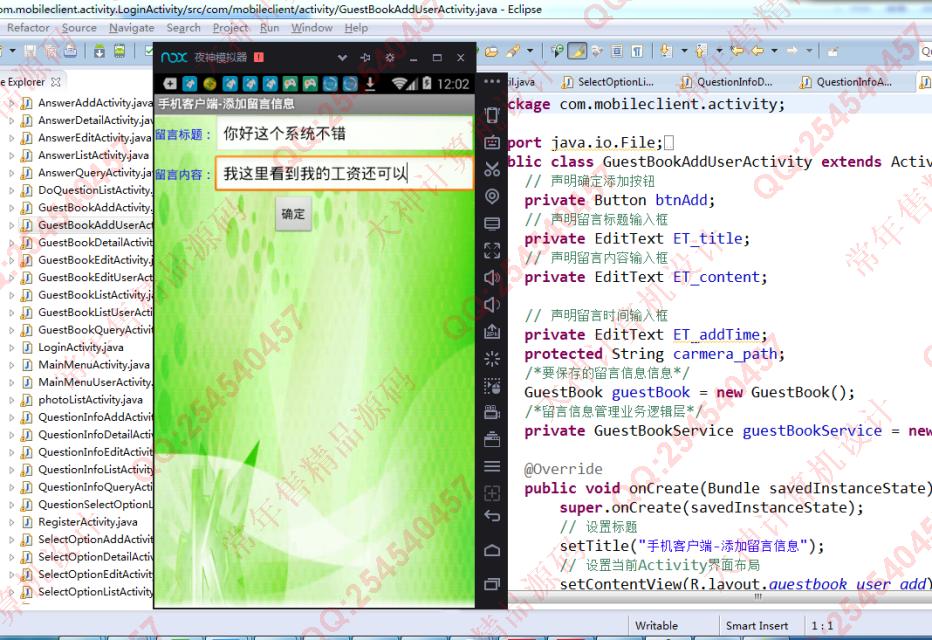Open Nox settings gear in title bar
The width and height of the screenshot is (932, 640).
pos(390,58)
